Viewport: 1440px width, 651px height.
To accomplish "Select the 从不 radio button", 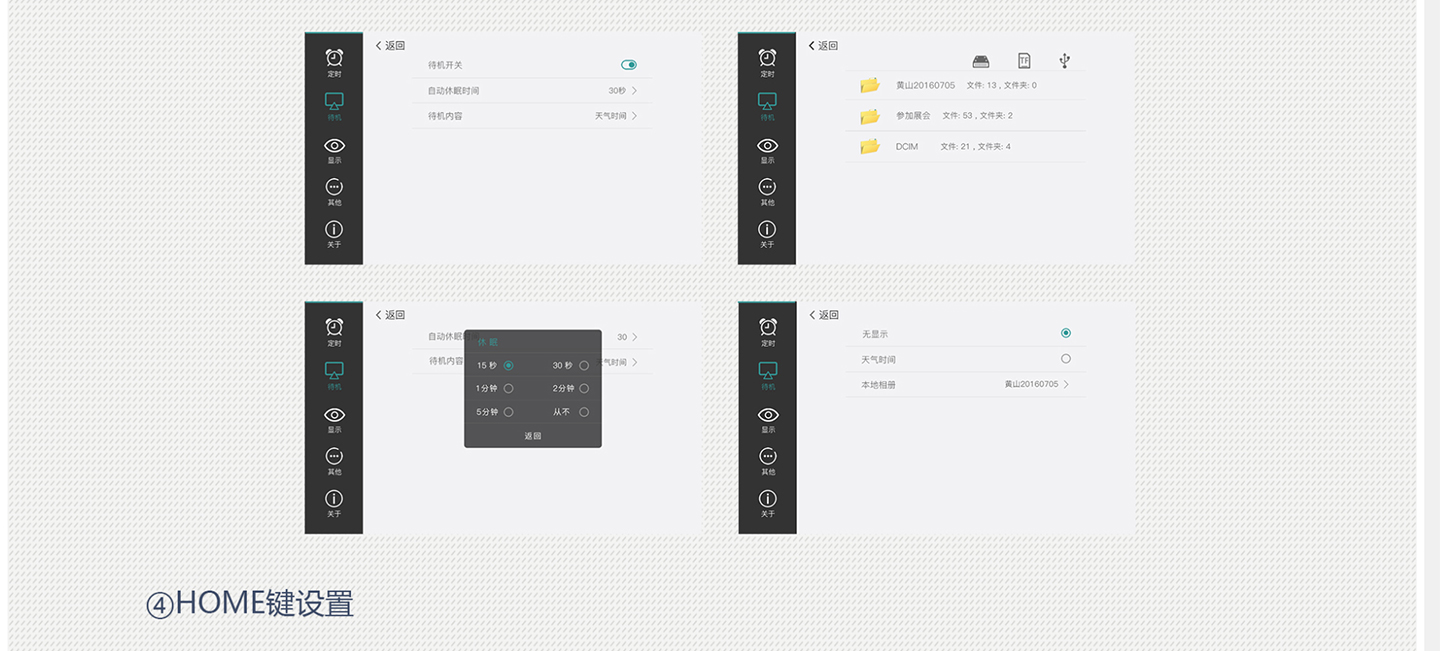I will (x=584, y=412).
